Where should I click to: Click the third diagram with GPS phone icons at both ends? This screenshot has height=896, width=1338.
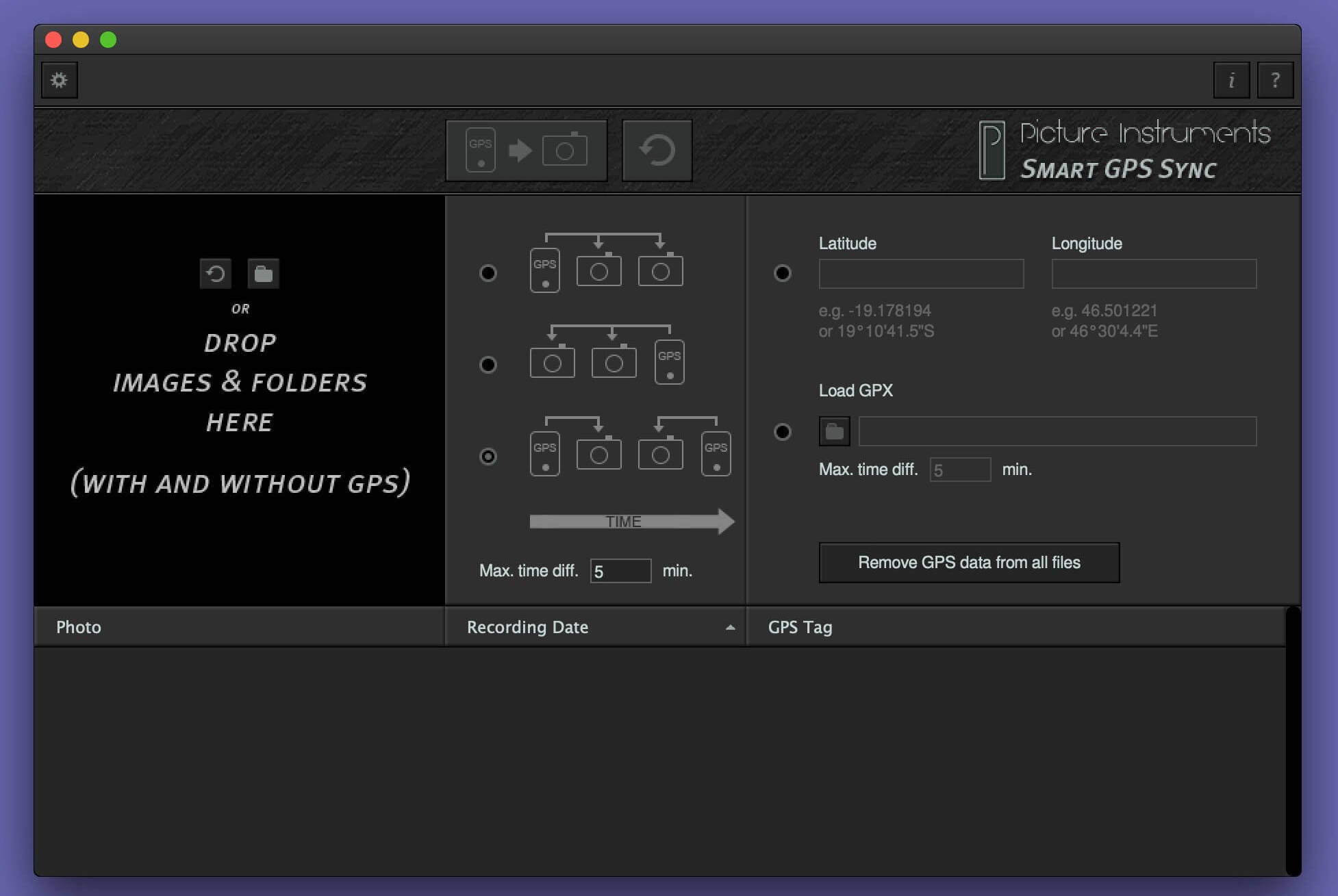pos(631,446)
